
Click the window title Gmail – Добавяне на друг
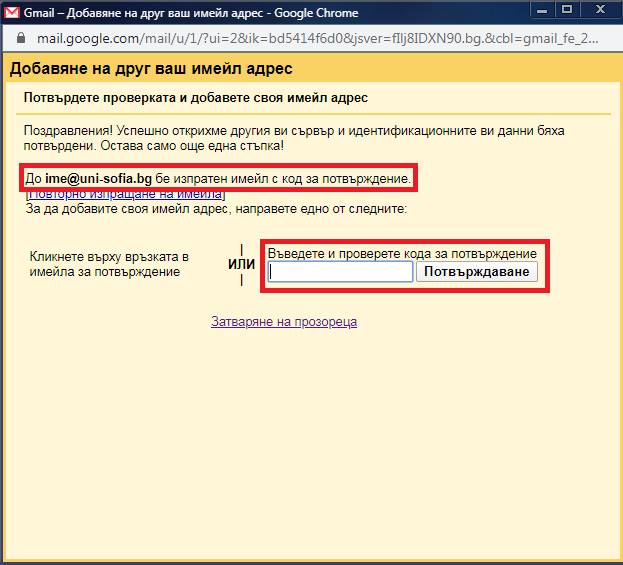click(191, 13)
